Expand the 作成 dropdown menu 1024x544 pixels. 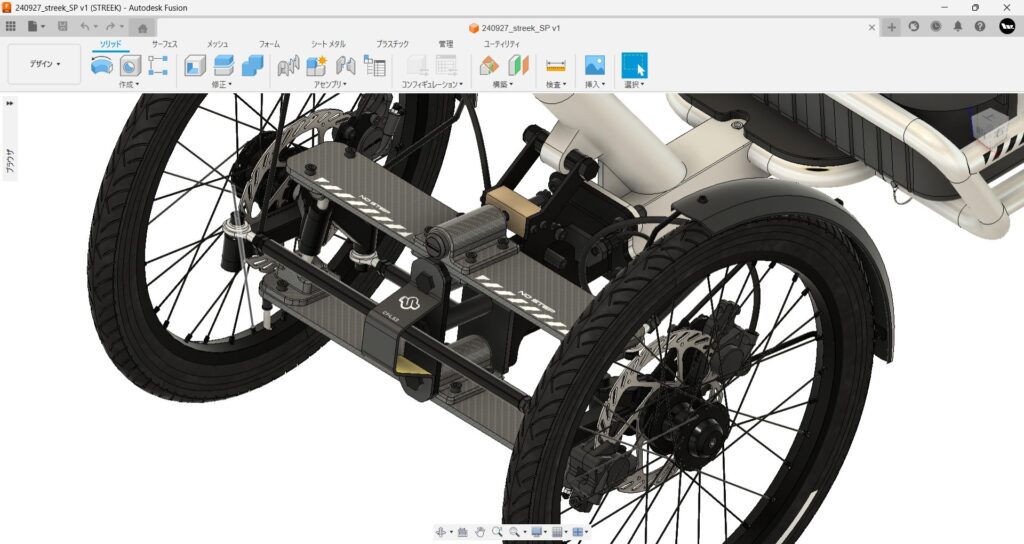click(129, 84)
